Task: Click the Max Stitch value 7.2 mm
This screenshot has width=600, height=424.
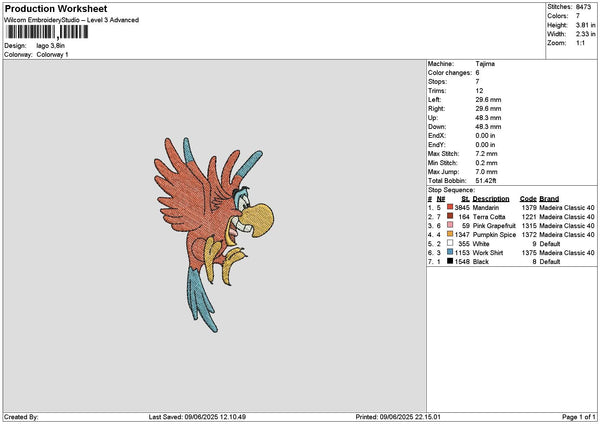Action: (x=487, y=154)
